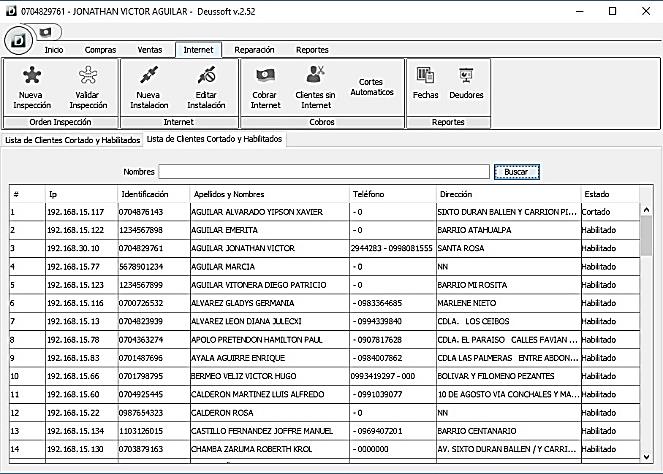Go to the Reportes tab
The width and height of the screenshot is (663, 474).
click(x=312, y=49)
